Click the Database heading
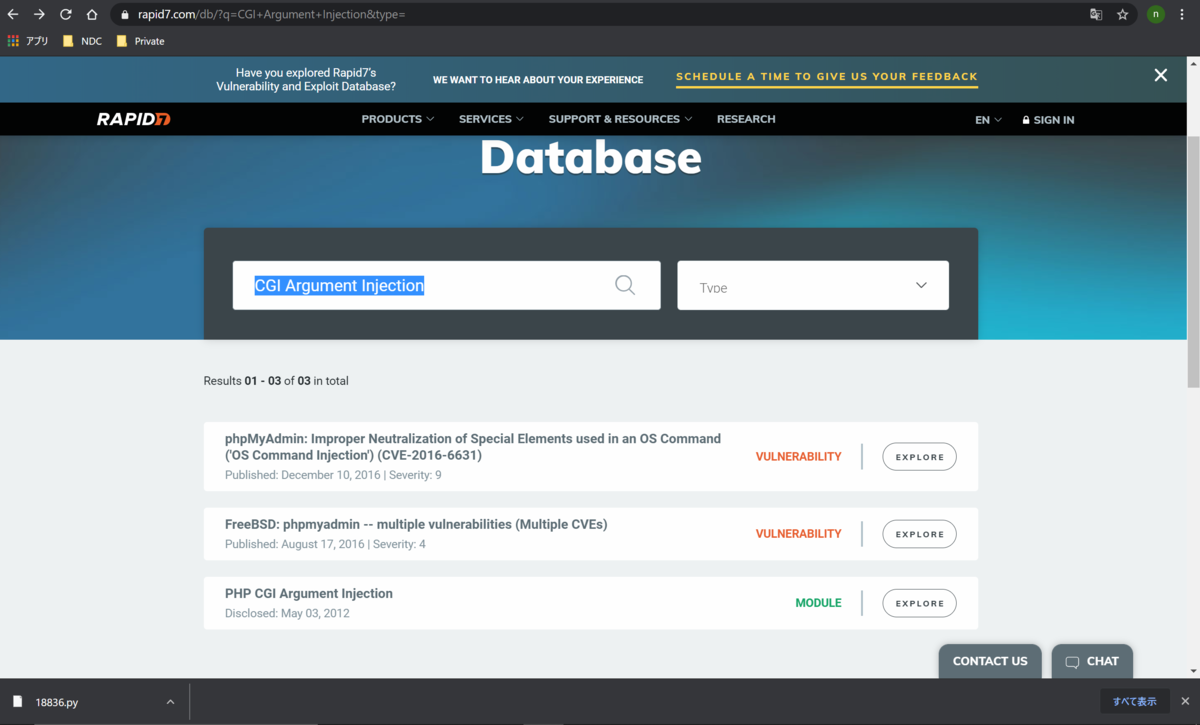 tap(591, 157)
